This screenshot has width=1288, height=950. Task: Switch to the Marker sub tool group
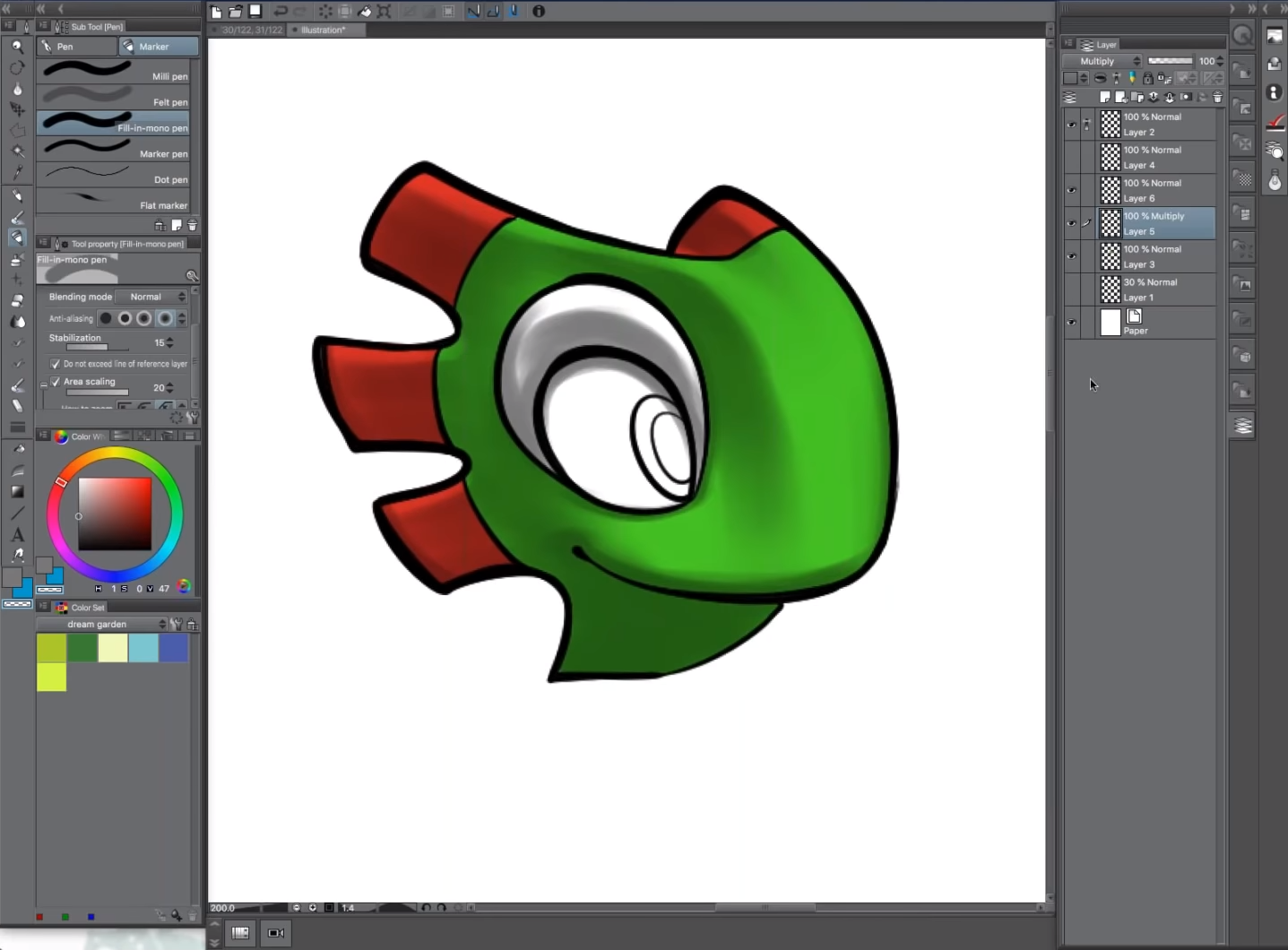coord(159,47)
